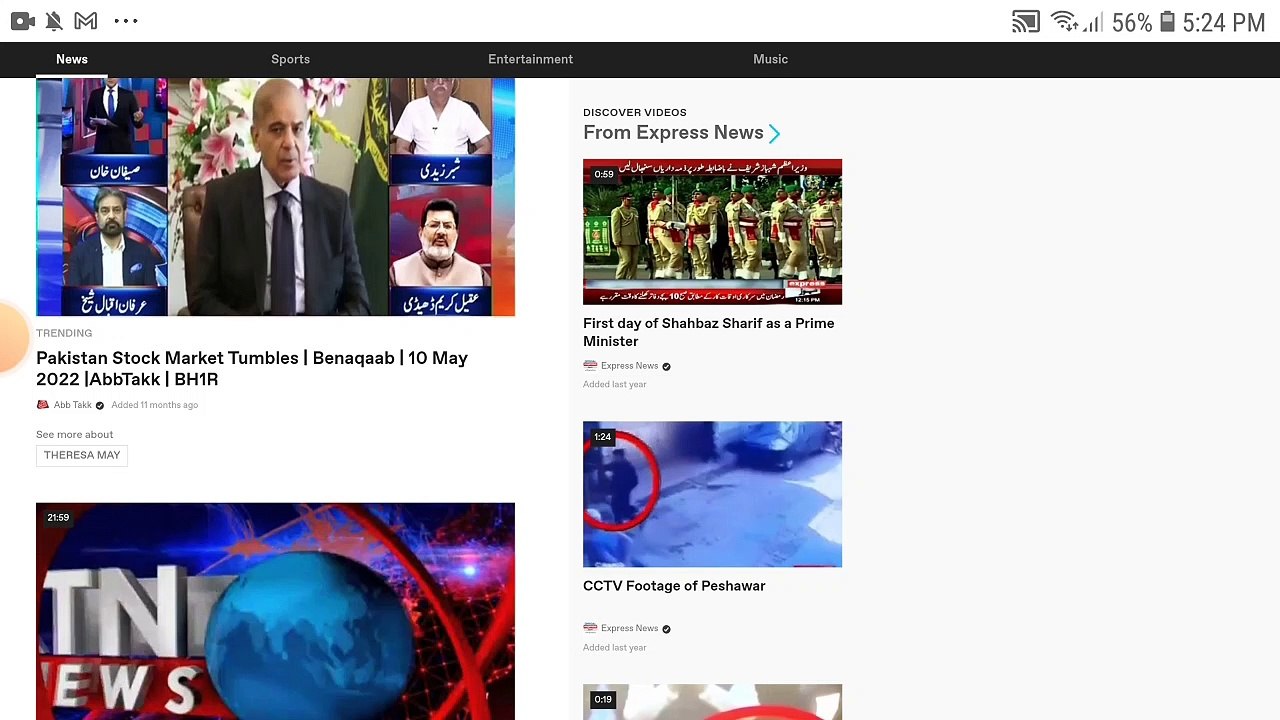Click Express News avatar under CCTV Footage video
1280x720 pixels.
590,628
